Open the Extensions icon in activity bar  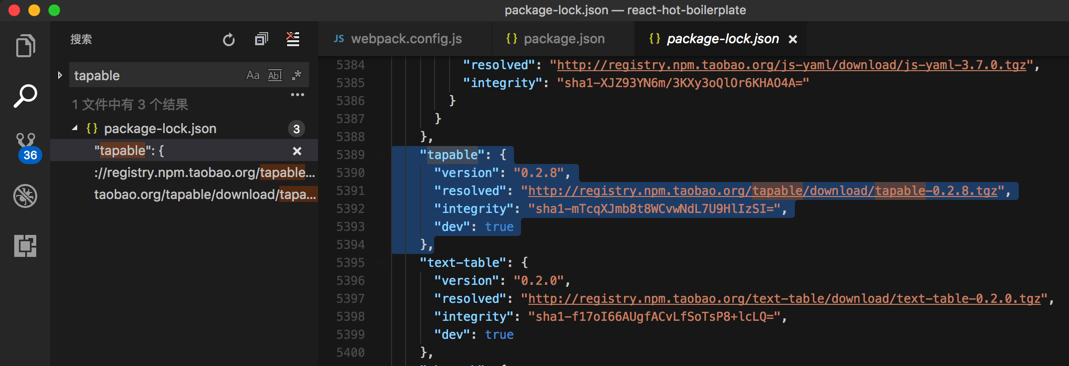pos(25,246)
